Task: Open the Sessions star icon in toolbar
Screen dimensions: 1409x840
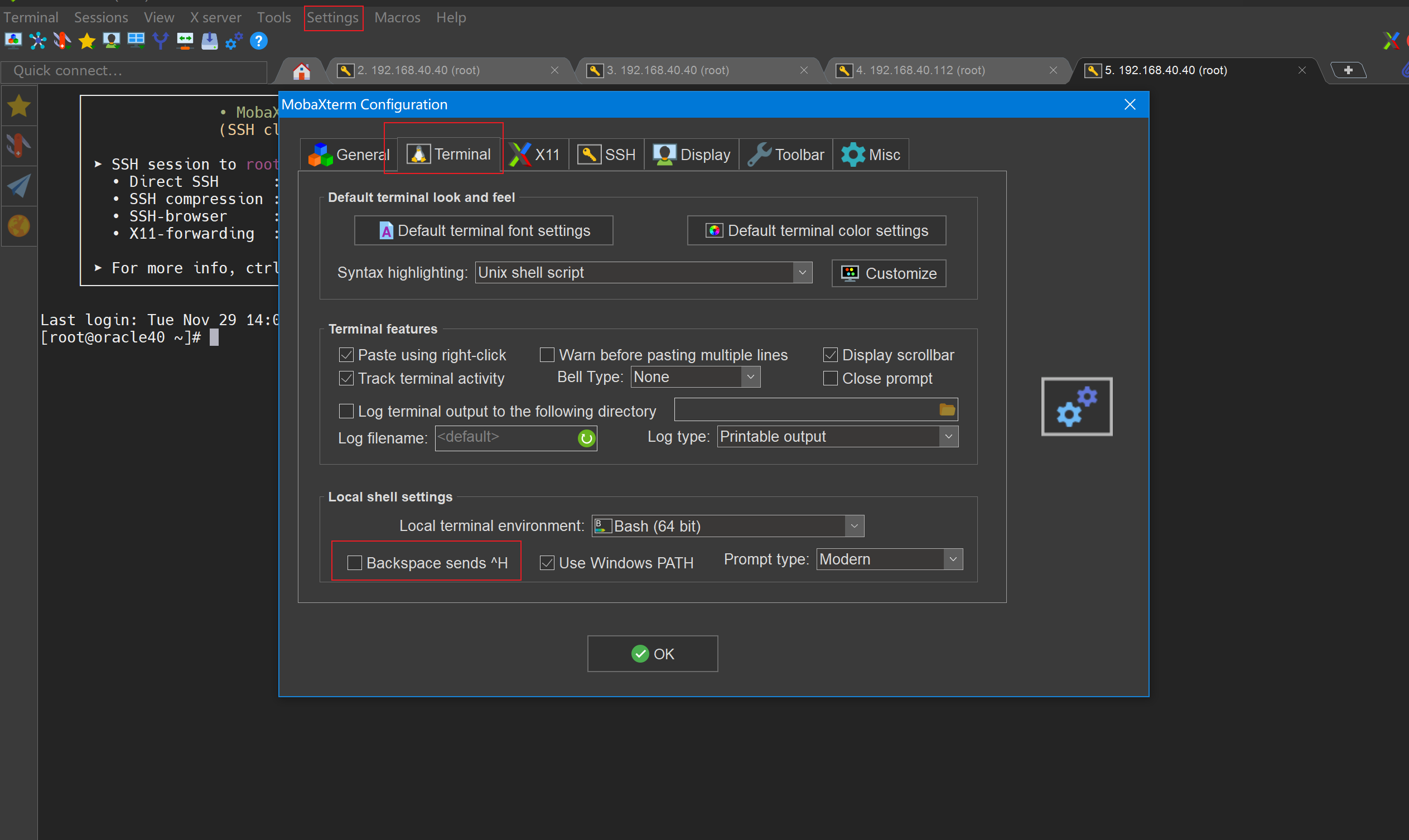Action: tap(87, 41)
